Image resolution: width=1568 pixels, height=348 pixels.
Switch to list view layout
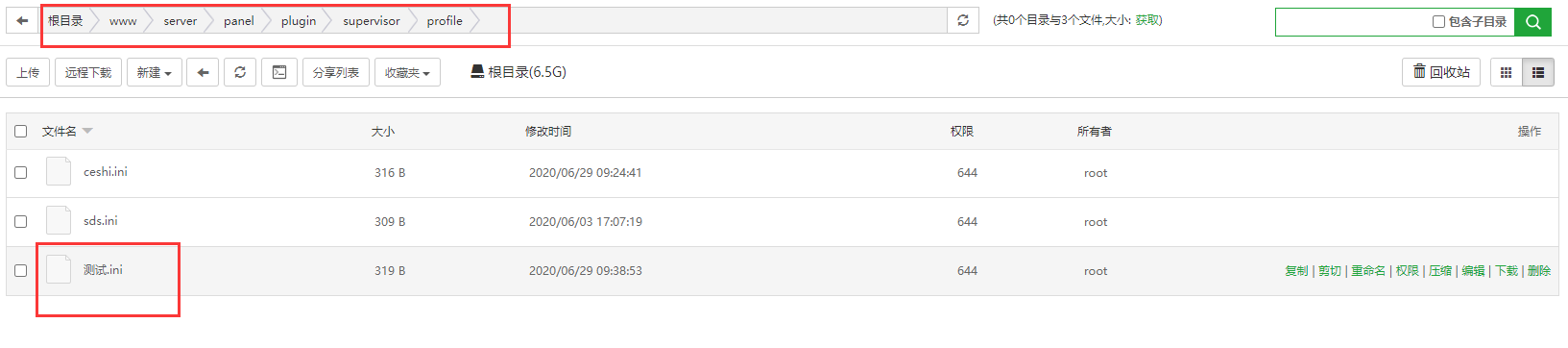1538,72
